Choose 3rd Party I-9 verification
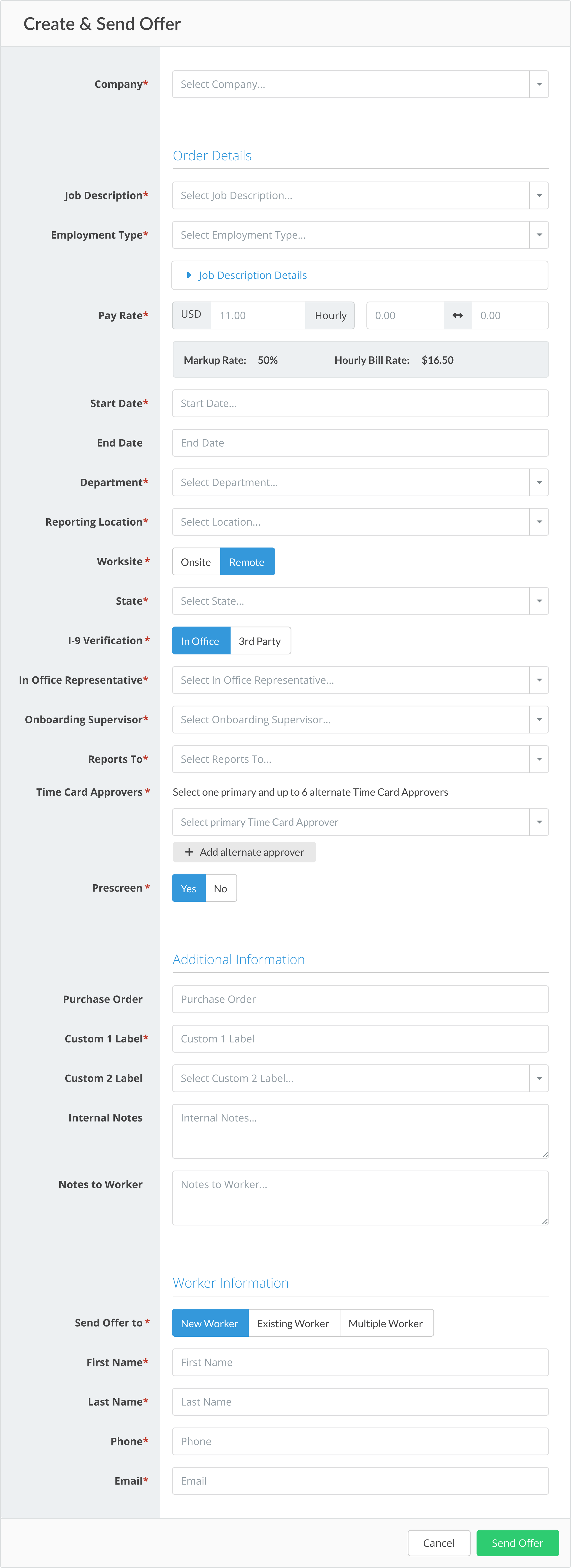Image resolution: width=571 pixels, height=1568 pixels. click(x=260, y=641)
